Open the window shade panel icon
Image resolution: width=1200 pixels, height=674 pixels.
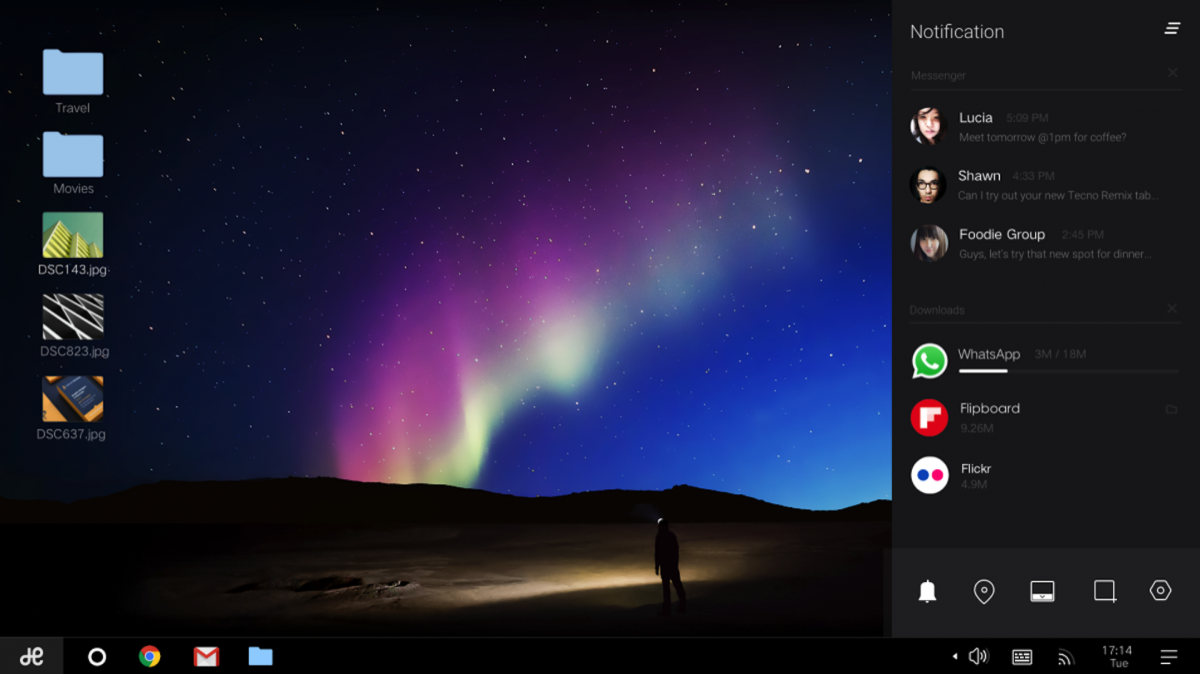(1043, 591)
